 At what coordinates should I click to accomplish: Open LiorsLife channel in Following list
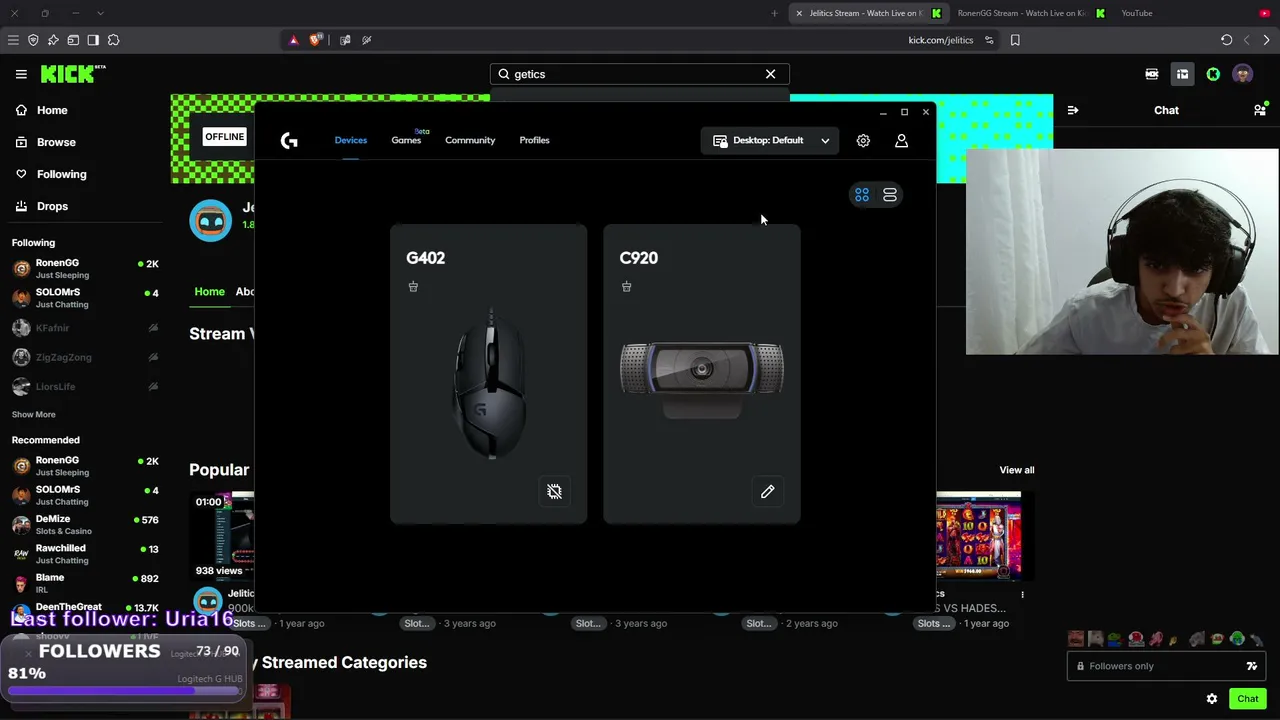pyautogui.click(x=85, y=386)
